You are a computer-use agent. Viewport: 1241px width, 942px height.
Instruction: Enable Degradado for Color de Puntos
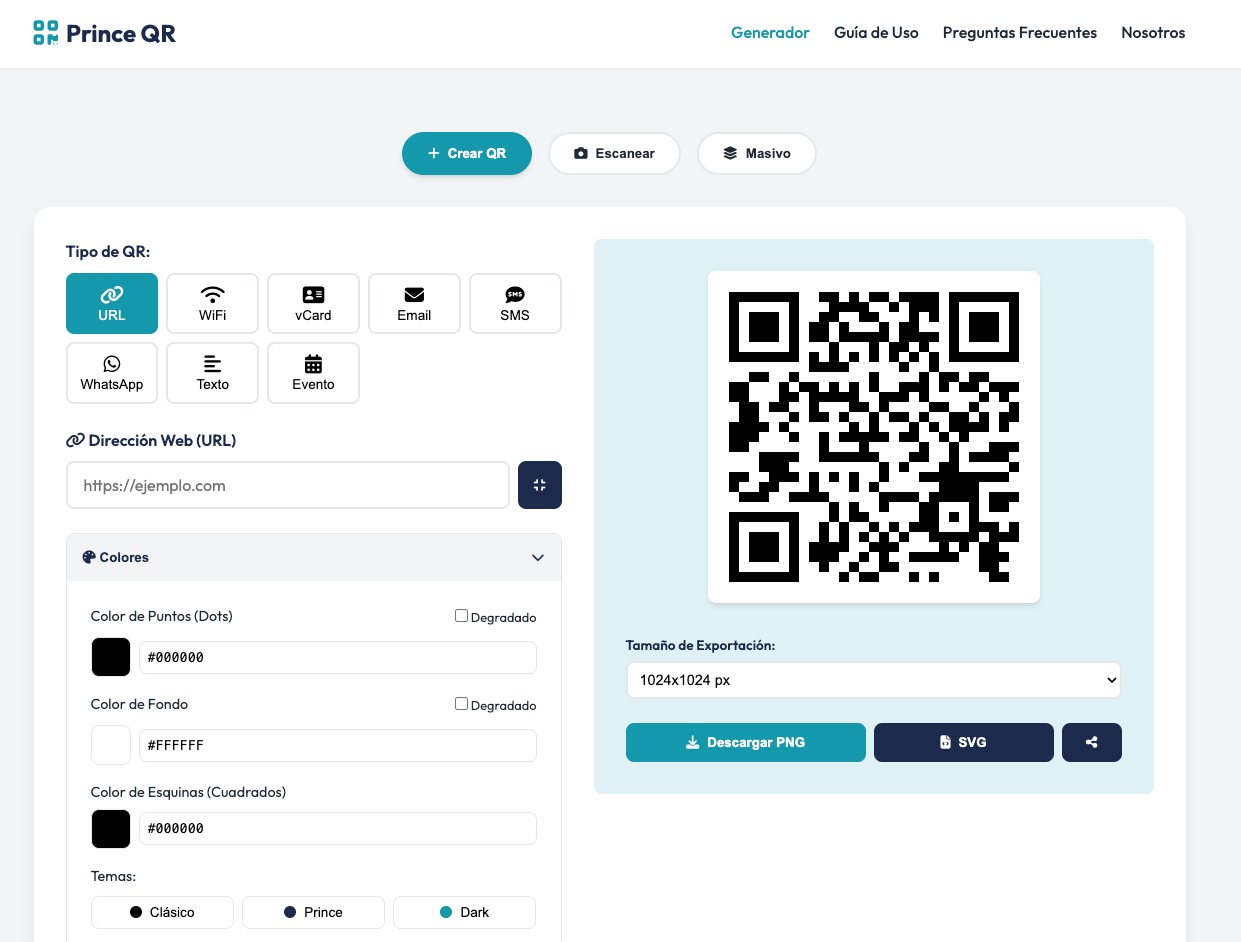pyautogui.click(x=462, y=616)
